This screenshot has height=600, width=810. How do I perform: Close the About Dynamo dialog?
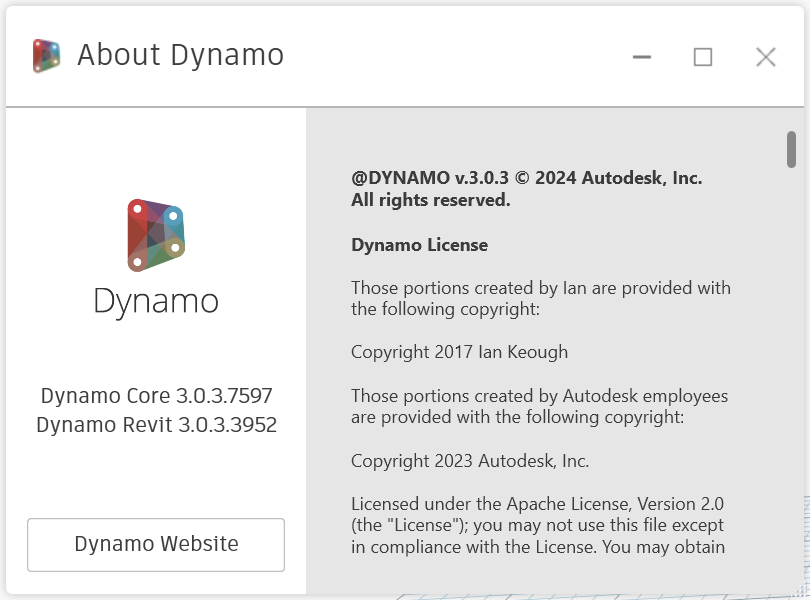[765, 57]
